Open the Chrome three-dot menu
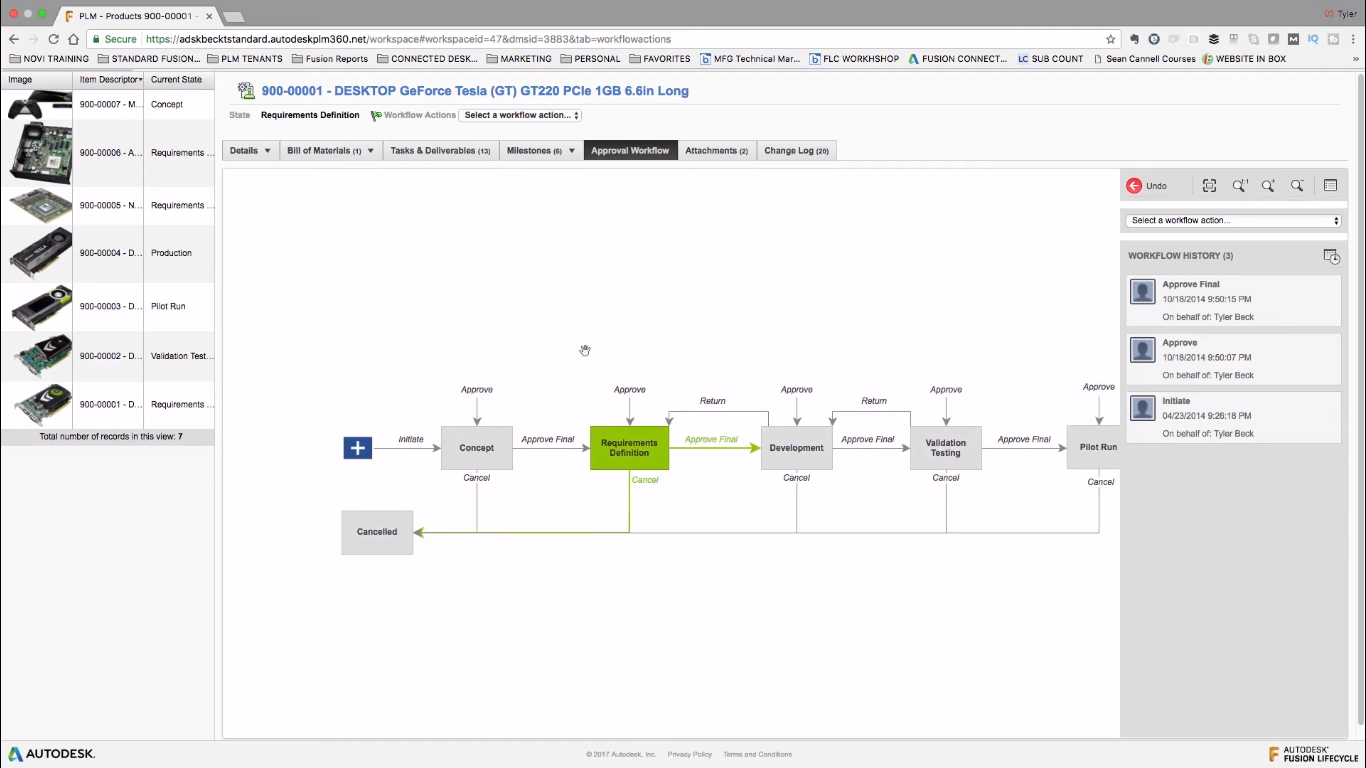1366x768 pixels. (1353, 39)
